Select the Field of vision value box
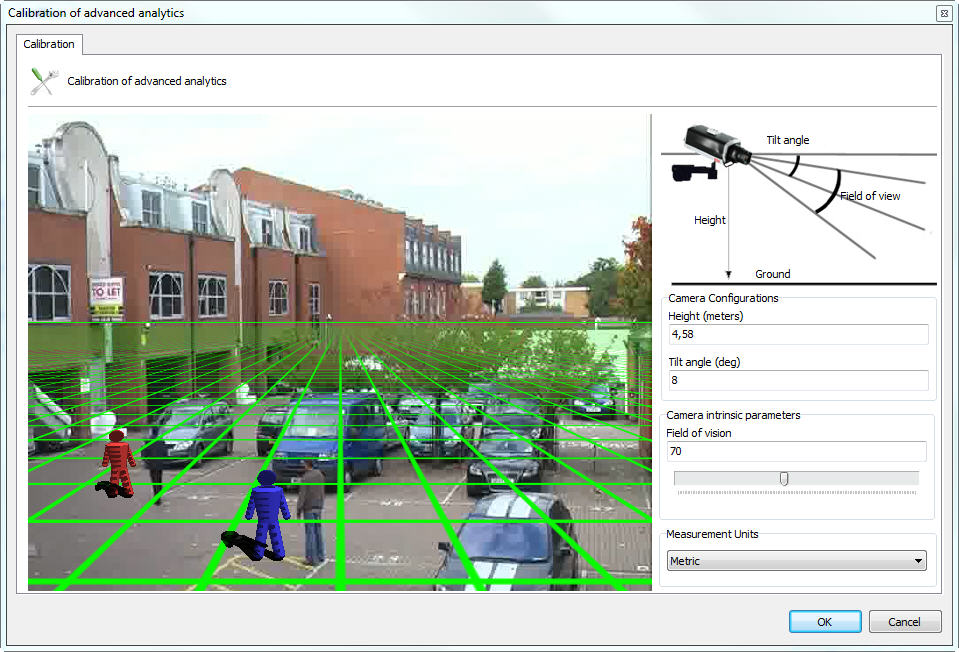 click(797, 451)
